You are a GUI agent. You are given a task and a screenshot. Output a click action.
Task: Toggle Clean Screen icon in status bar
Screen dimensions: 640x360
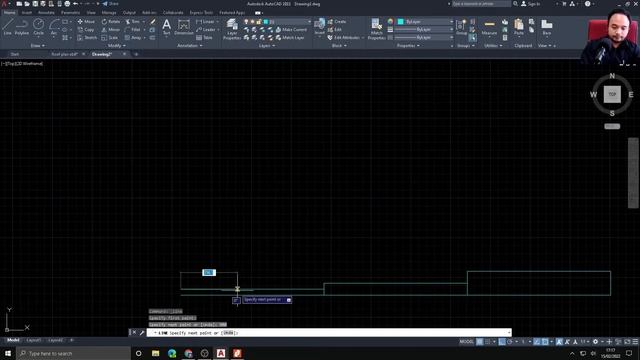pyautogui.click(x=627, y=342)
